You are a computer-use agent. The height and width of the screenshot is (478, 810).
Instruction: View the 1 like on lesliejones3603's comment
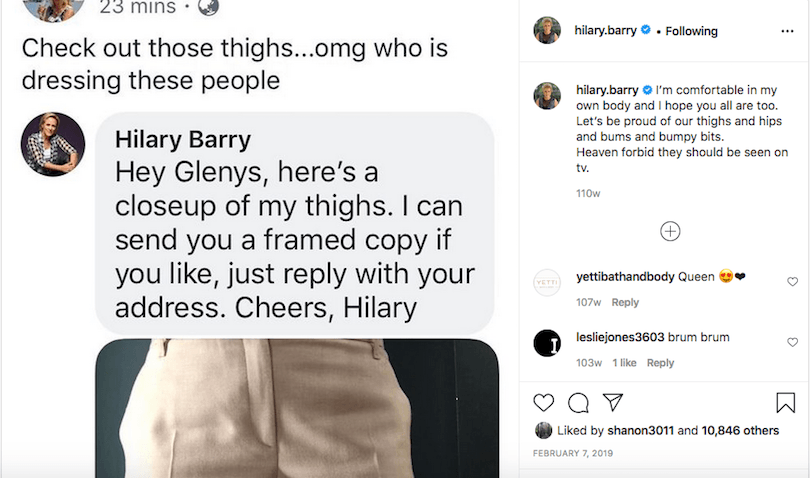(x=624, y=363)
